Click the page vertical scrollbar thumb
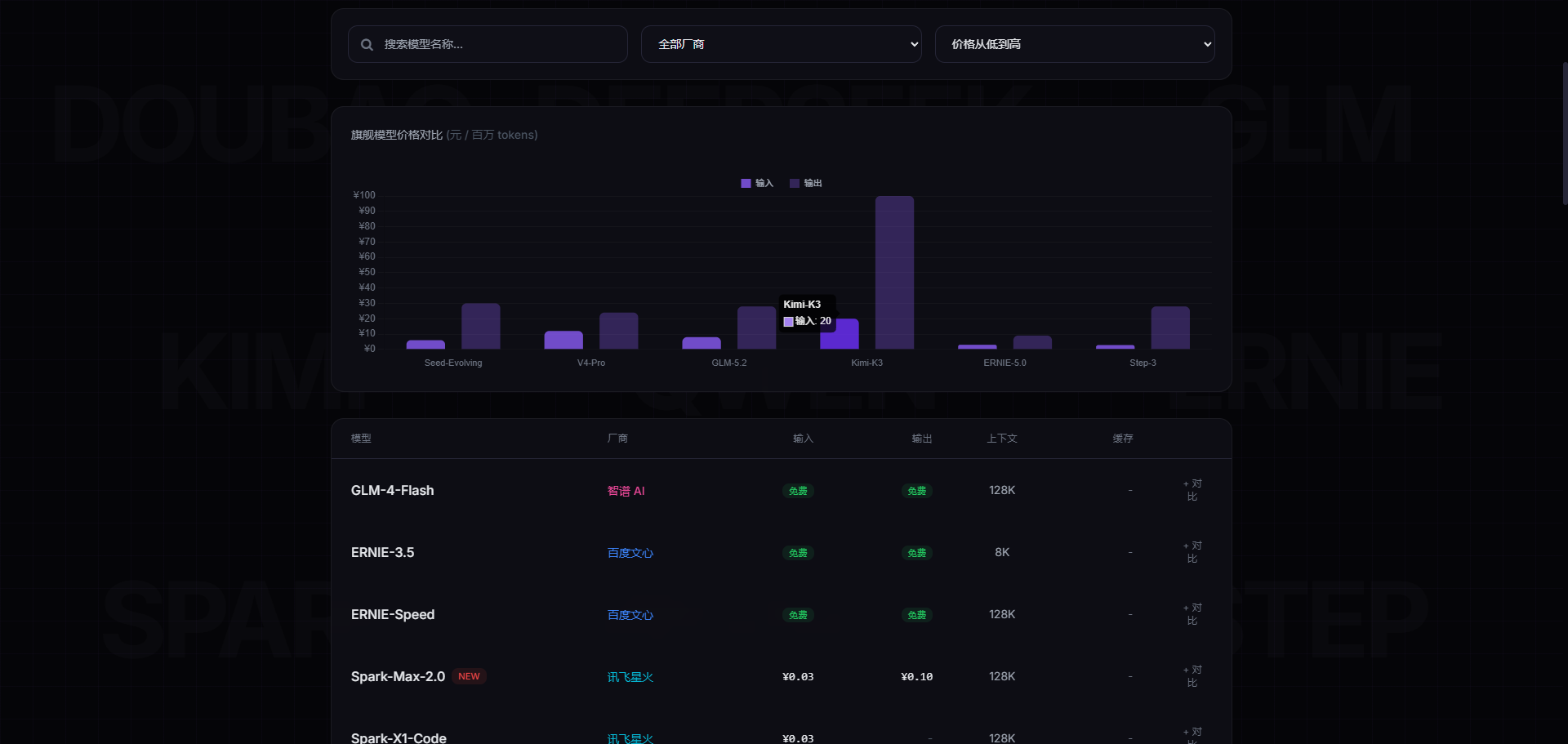 point(1565,132)
